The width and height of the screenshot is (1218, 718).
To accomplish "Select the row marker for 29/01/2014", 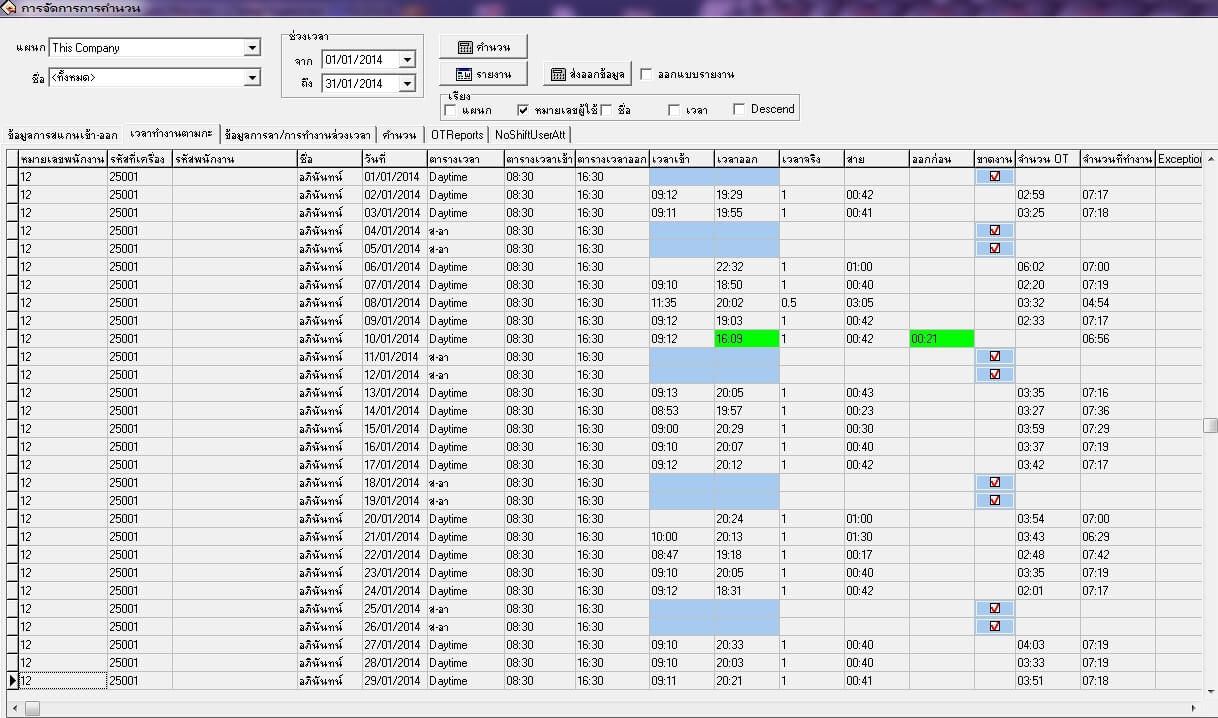I will pyautogui.click(x=12, y=681).
